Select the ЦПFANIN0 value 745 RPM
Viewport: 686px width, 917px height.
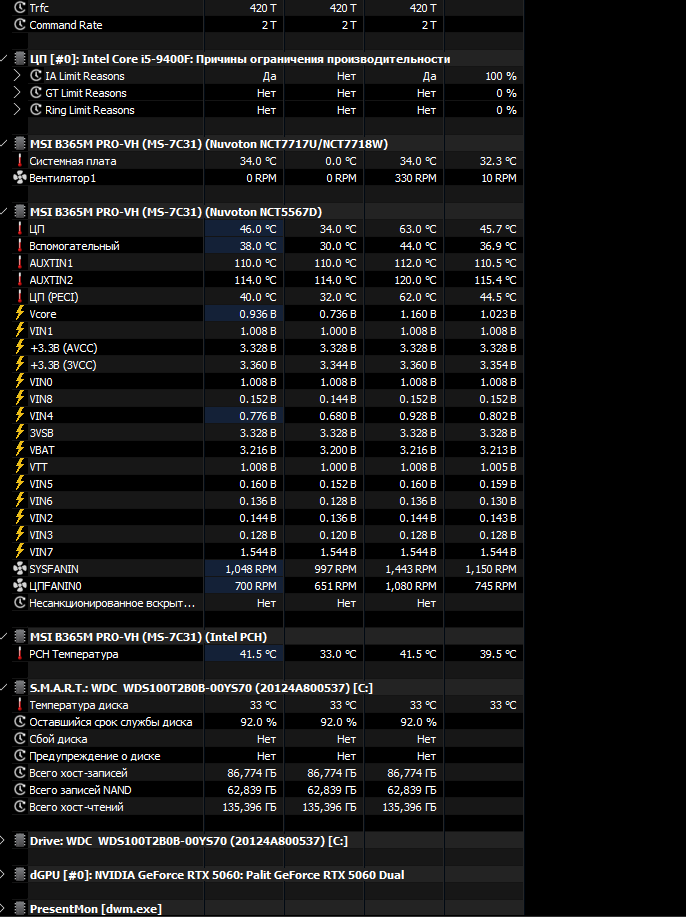495,586
